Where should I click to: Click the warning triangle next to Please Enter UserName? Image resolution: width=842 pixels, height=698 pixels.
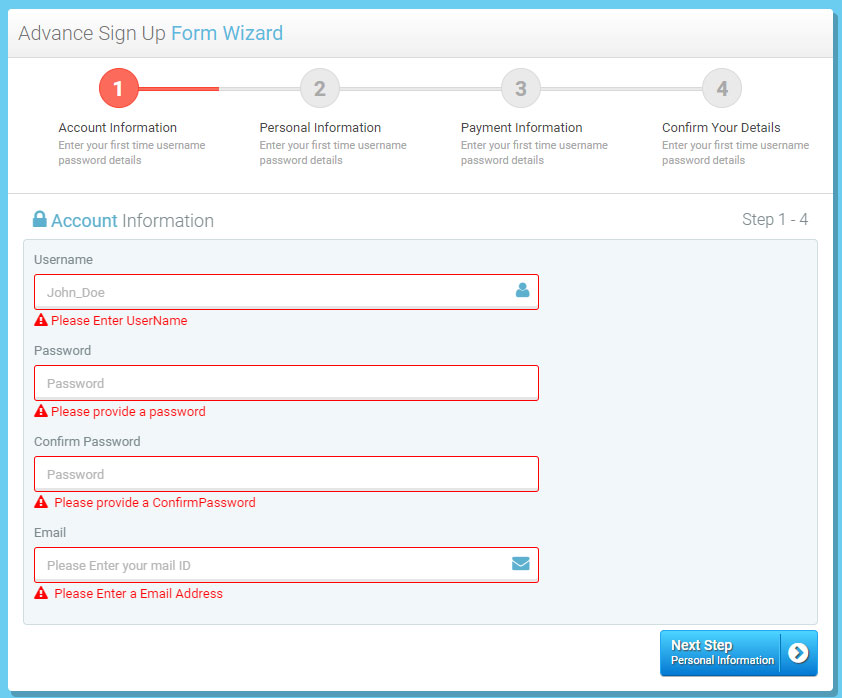click(x=40, y=320)
